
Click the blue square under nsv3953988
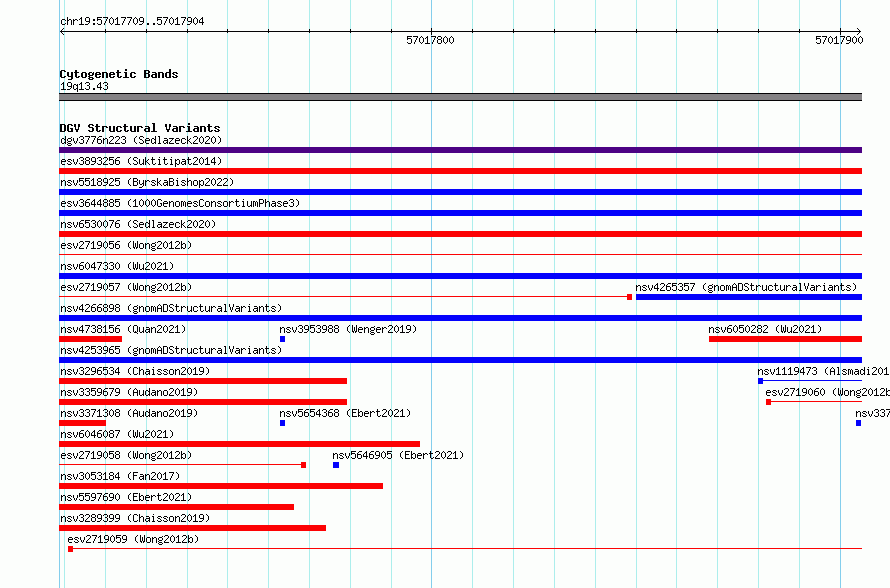(282, 339)
